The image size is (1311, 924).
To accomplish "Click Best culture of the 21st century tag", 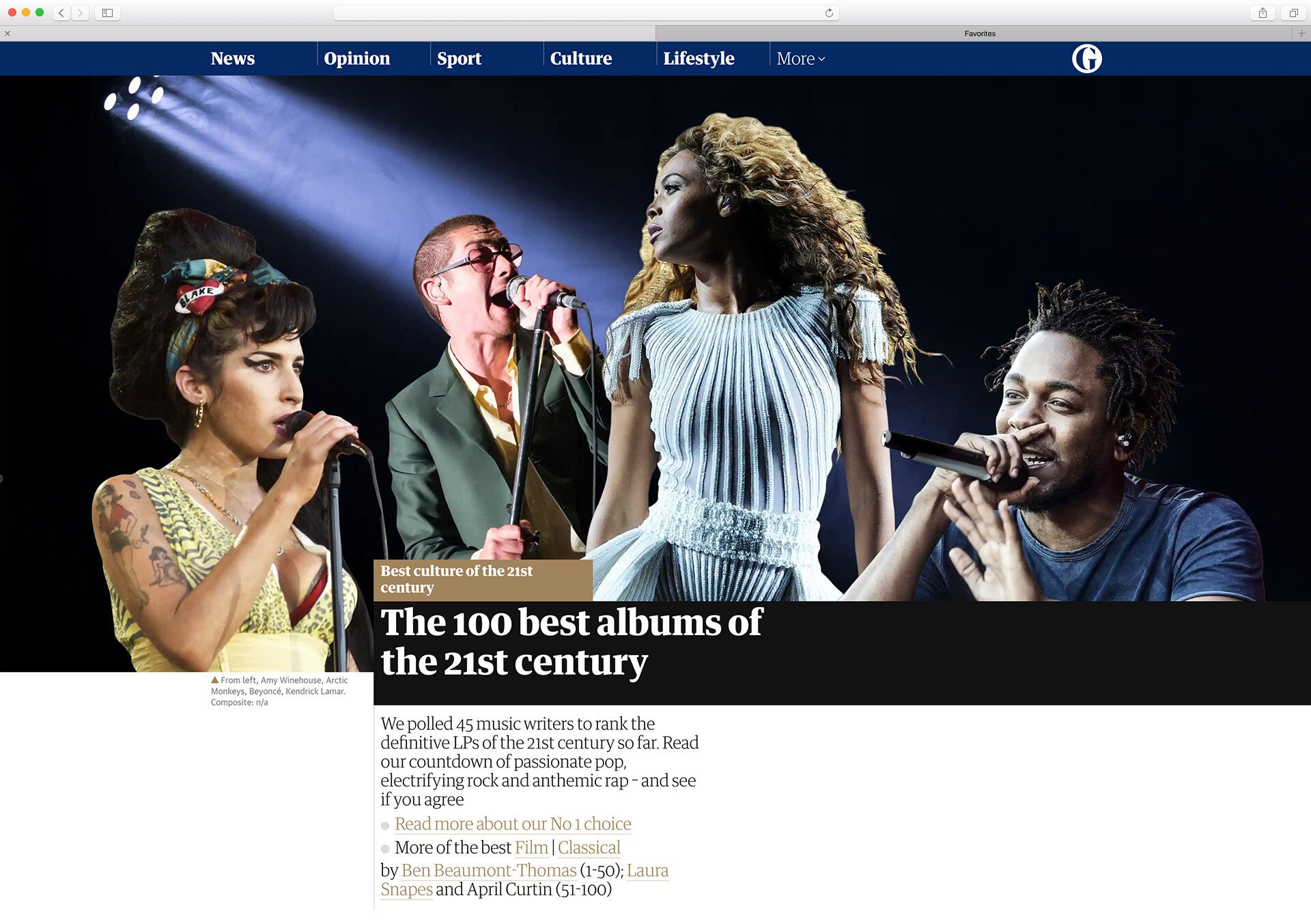I will (x=456, y=579).
